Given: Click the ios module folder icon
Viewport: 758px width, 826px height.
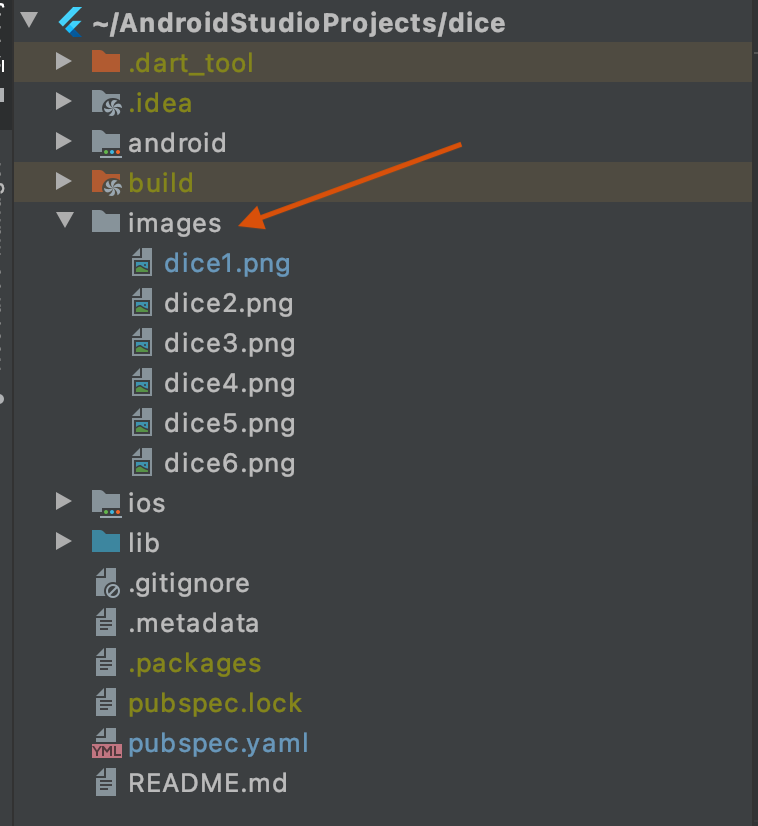Looking at the screenshot, I should coord(105,503).
